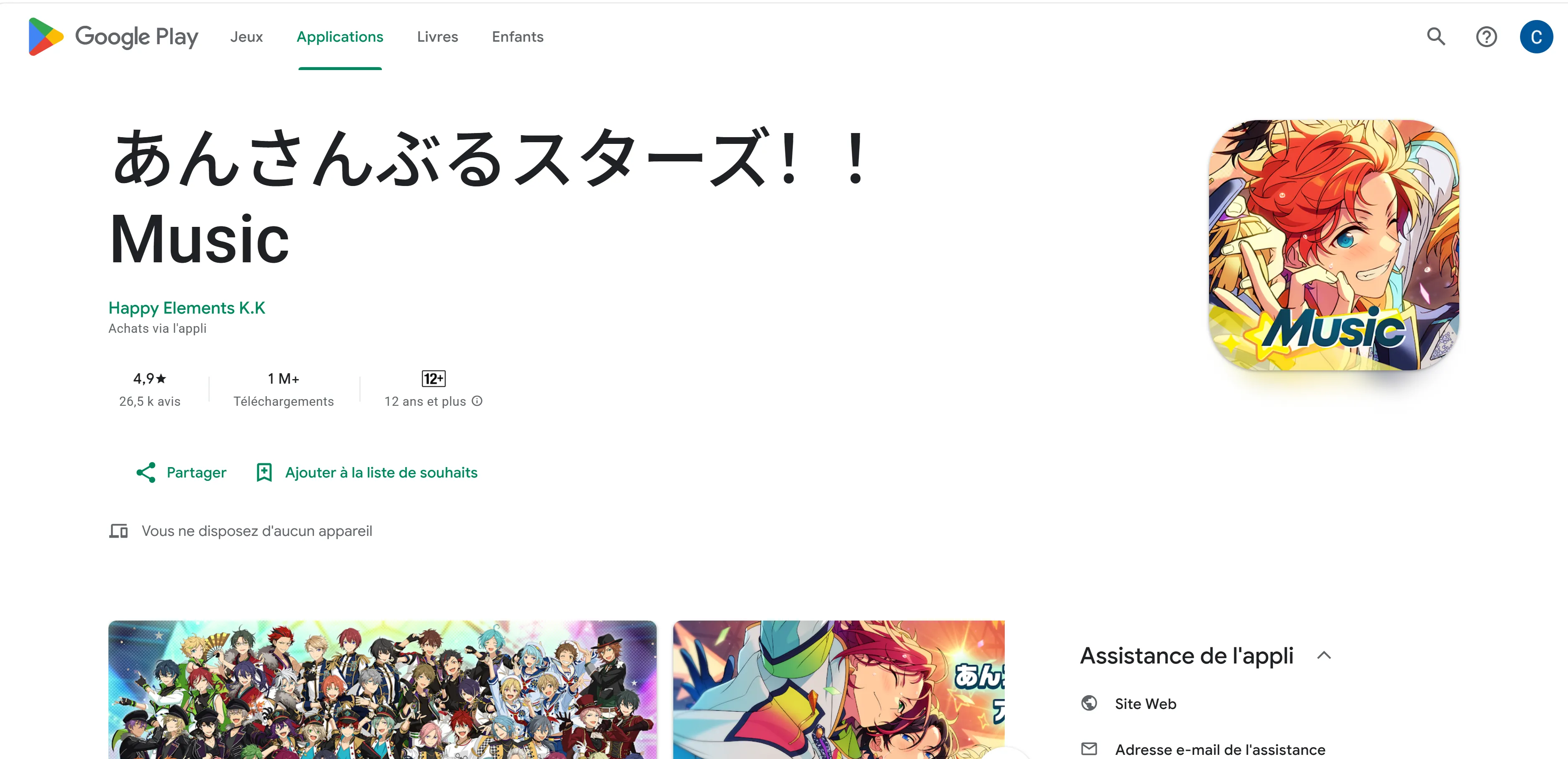Click Ajouter à la liste de souhaits

coord(368,472)
